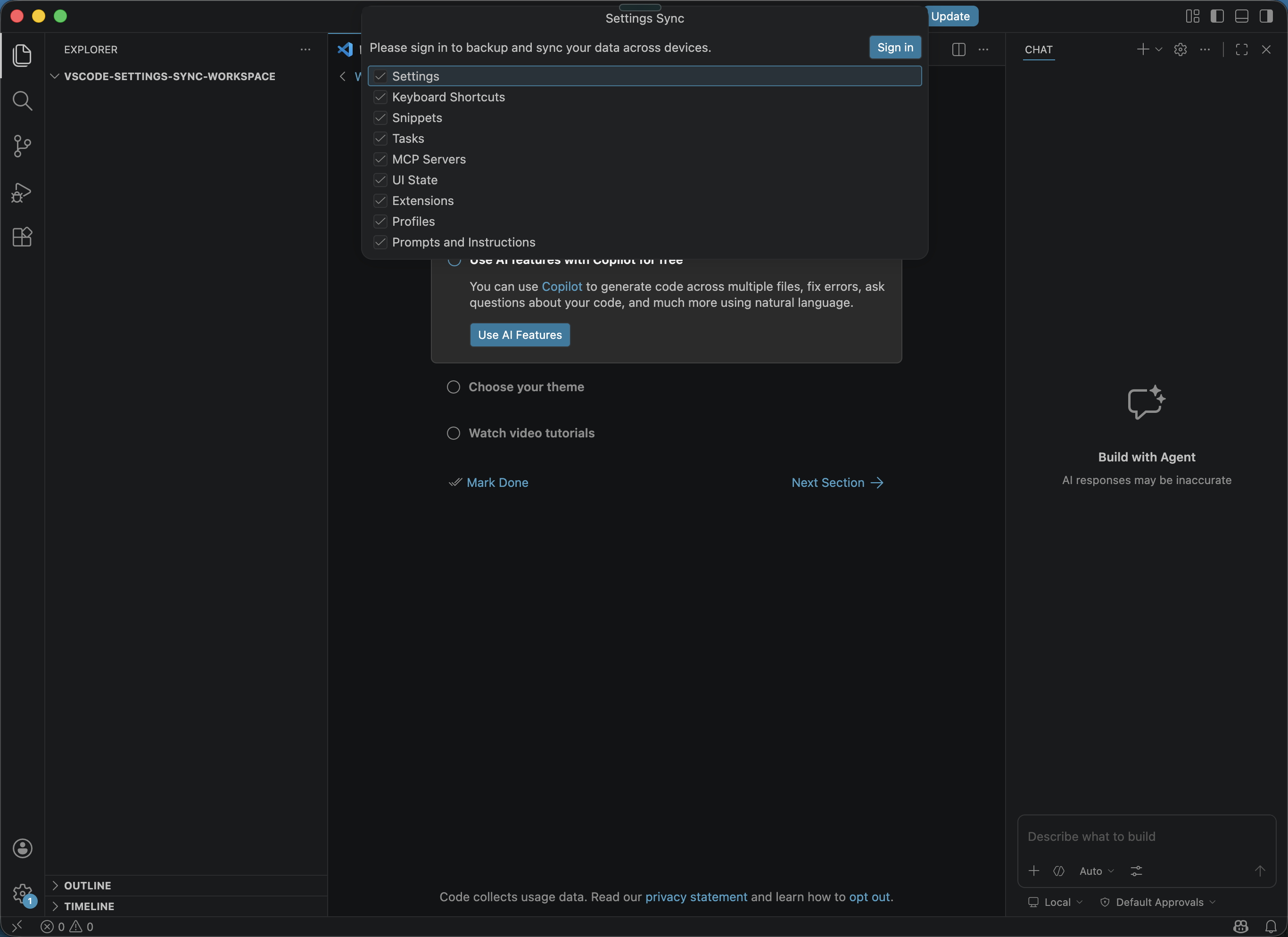Uncheck Keyboard Shortcuts sync option
The width and height of the screenshot is (1288, 937).
pyautogui.click(x=380, y=97)
